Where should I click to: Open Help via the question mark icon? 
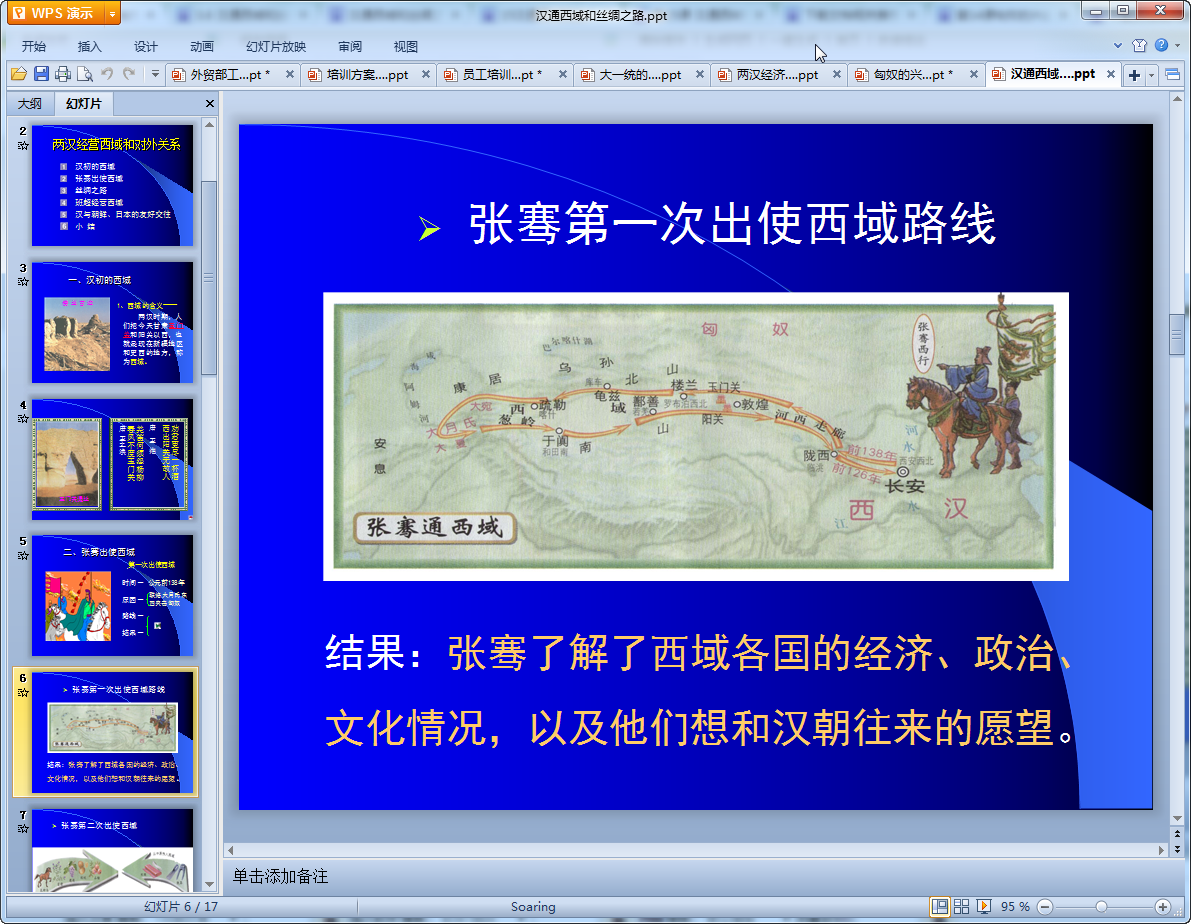click(x=1161, y=46)
